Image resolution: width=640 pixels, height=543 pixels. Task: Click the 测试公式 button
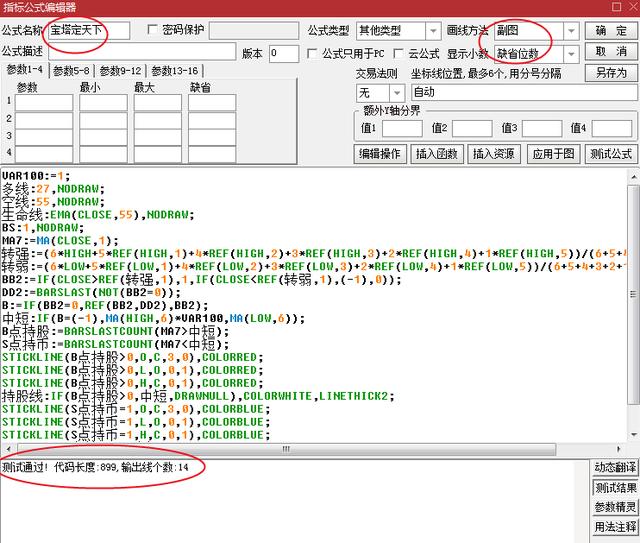point(610,154)
